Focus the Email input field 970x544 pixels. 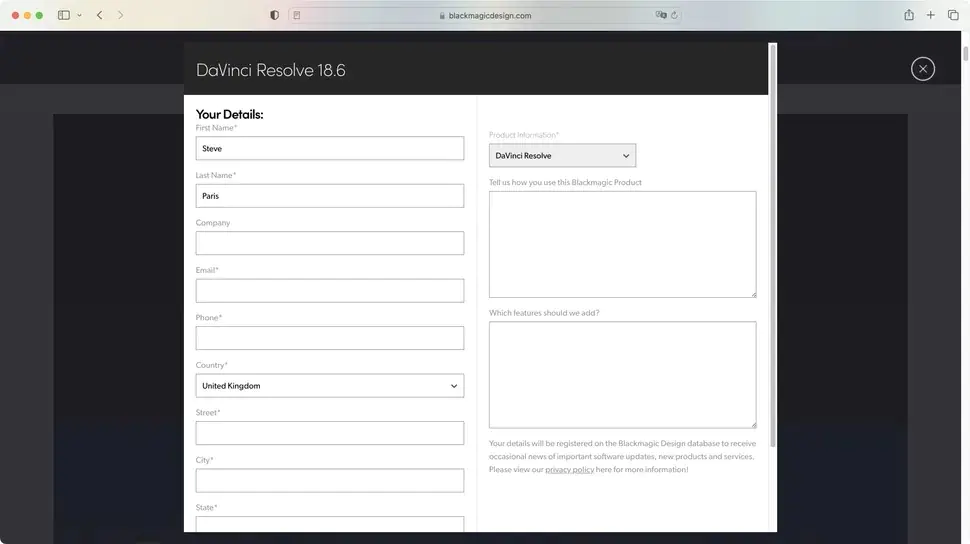(x=330, y=291)
